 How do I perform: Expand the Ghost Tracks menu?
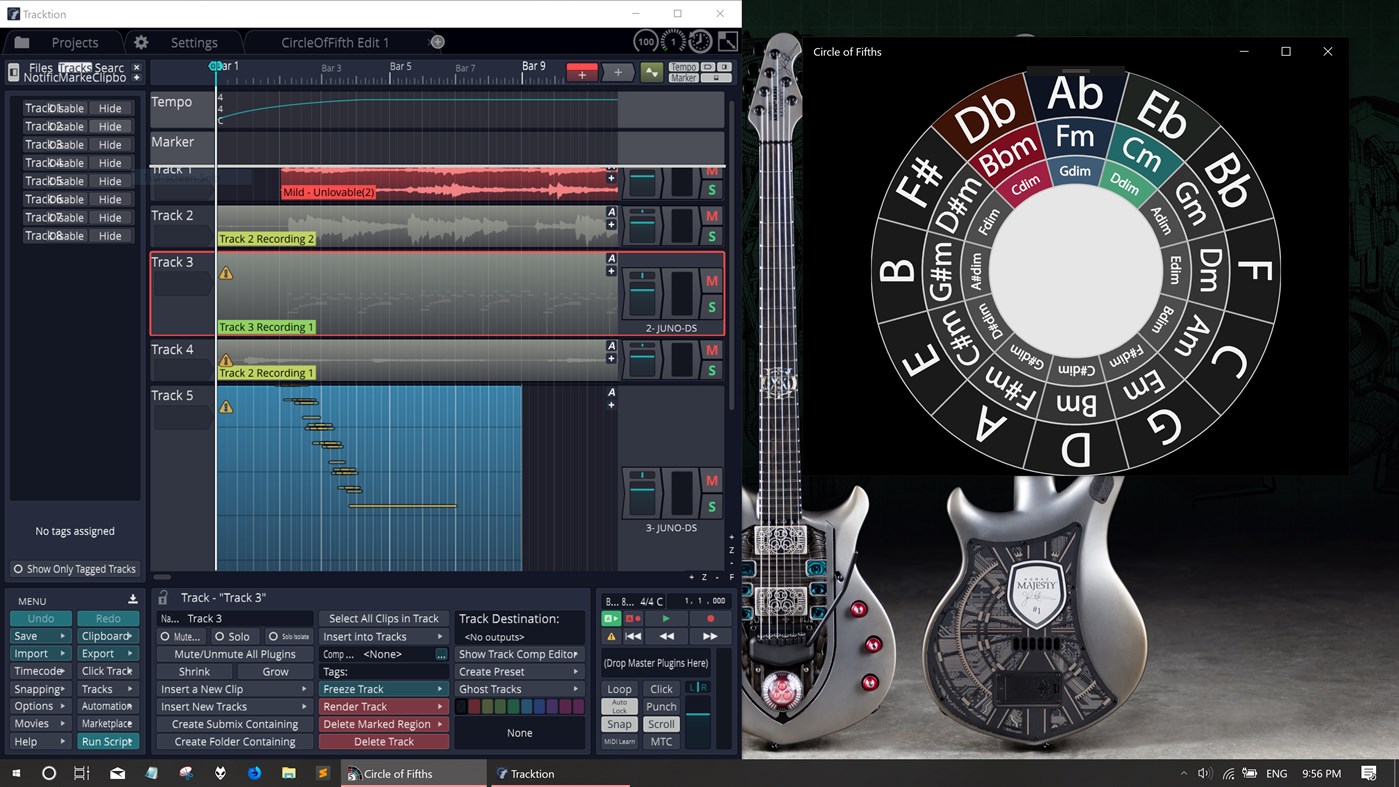[x=520, y=689]
